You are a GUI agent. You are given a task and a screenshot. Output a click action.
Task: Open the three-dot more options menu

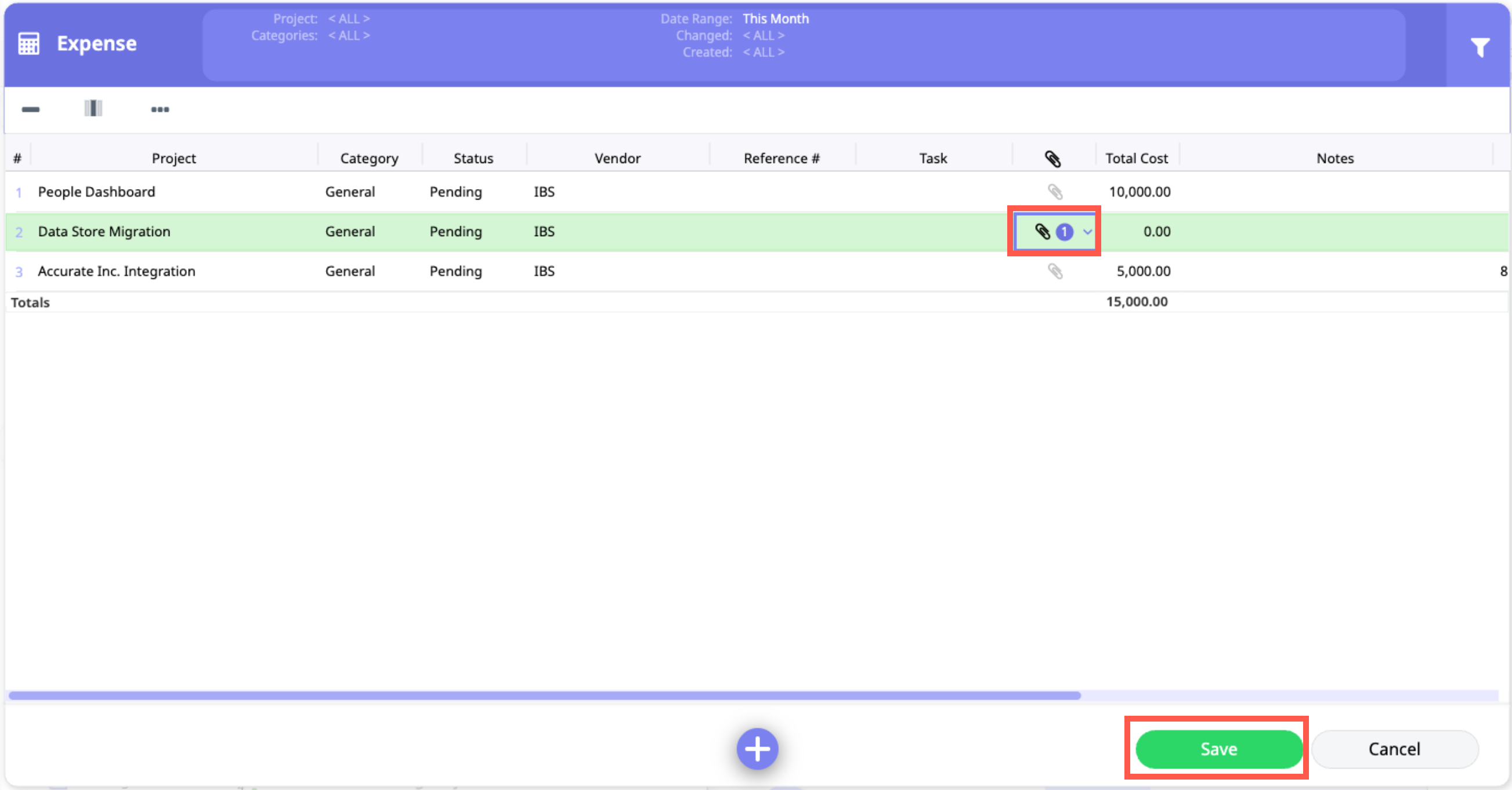coord(160,109)
